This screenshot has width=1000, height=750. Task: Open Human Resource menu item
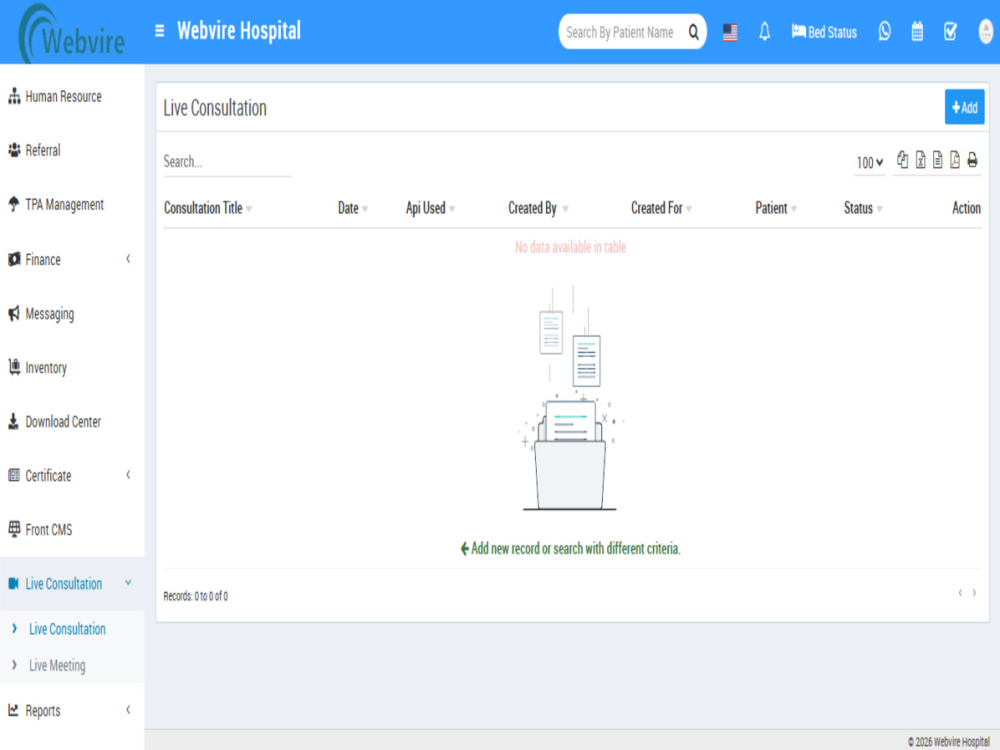72,96
